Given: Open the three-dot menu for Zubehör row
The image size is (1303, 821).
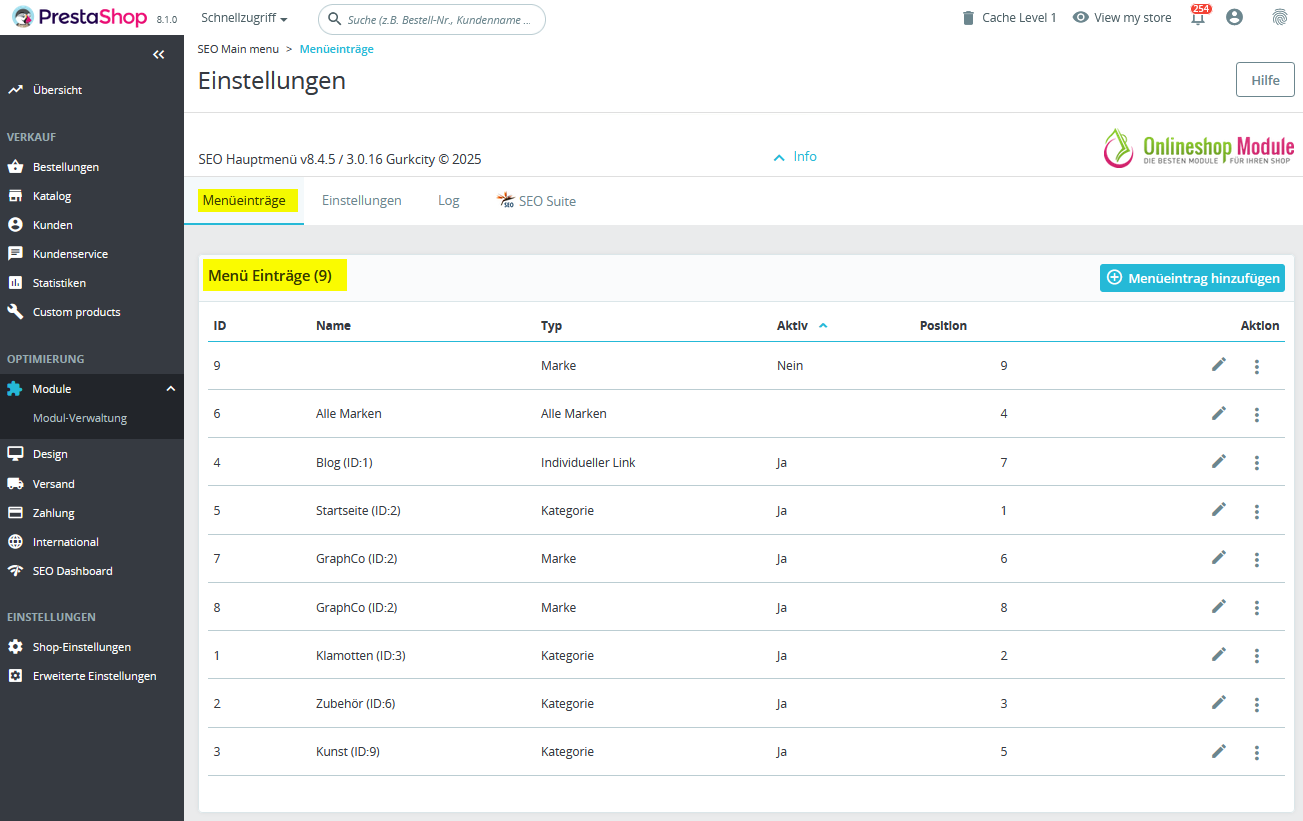Looking at the screenshot, I should (x=1257, y=704).
